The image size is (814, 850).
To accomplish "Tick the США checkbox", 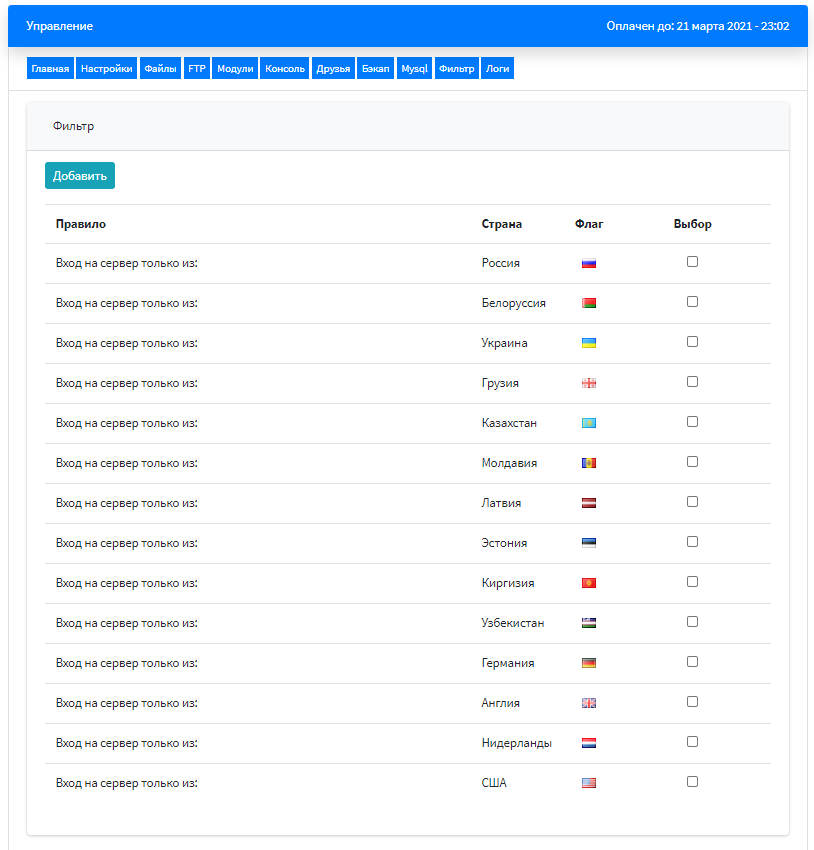I will pyautogui.click(x=692, y=781).
